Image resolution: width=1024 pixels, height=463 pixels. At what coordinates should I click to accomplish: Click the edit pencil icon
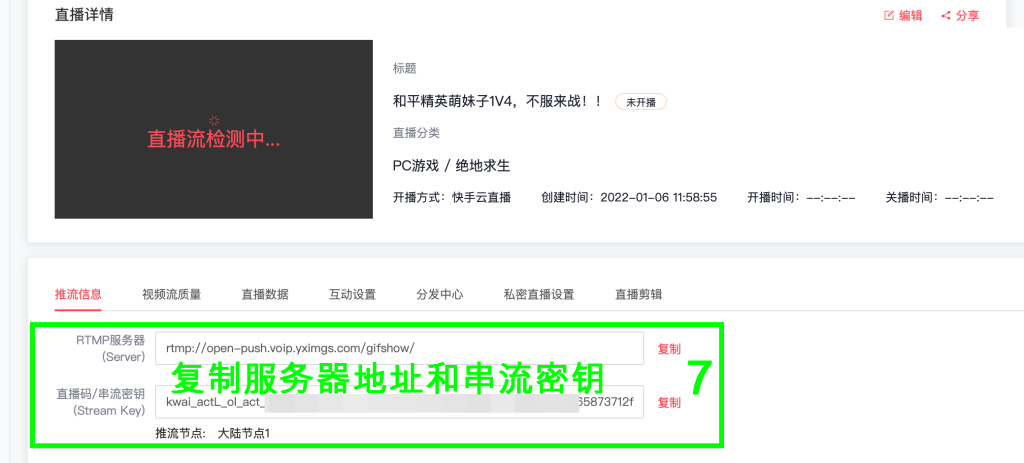click(889, 16)
